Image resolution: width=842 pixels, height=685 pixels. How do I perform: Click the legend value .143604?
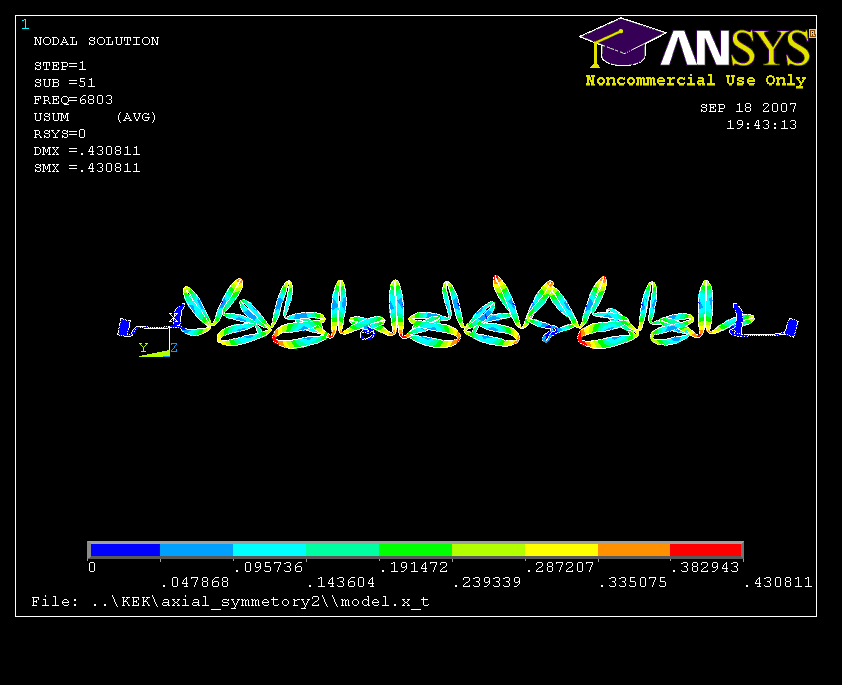pos(341,582)
